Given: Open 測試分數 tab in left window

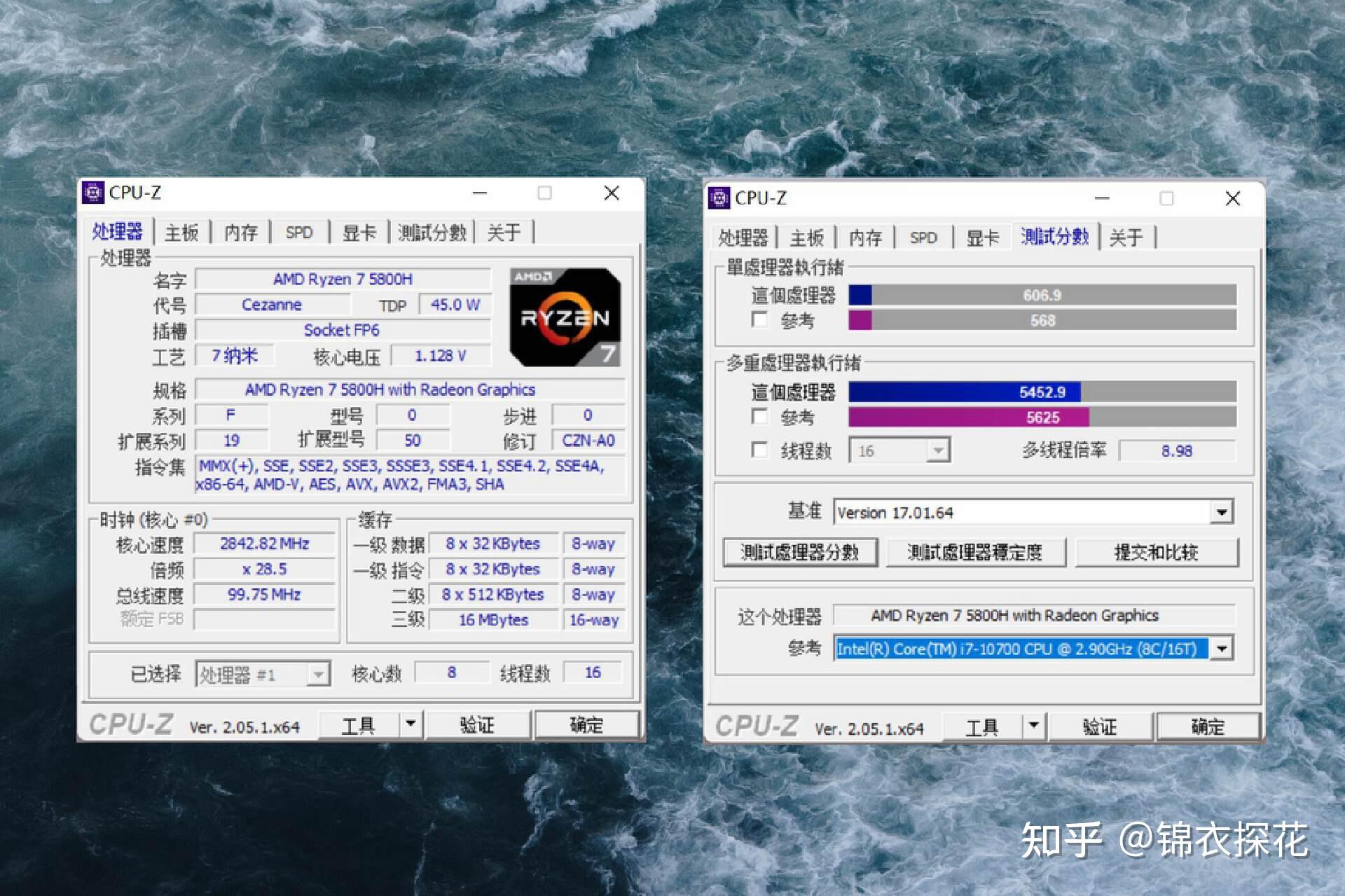Looking at the screenshot, I should tap(432, 233).
